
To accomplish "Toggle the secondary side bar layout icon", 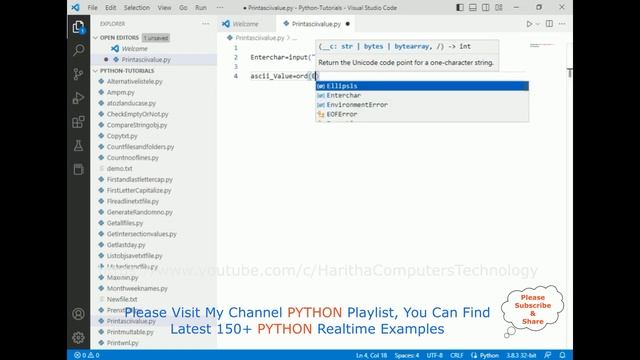I will [486, 7].
